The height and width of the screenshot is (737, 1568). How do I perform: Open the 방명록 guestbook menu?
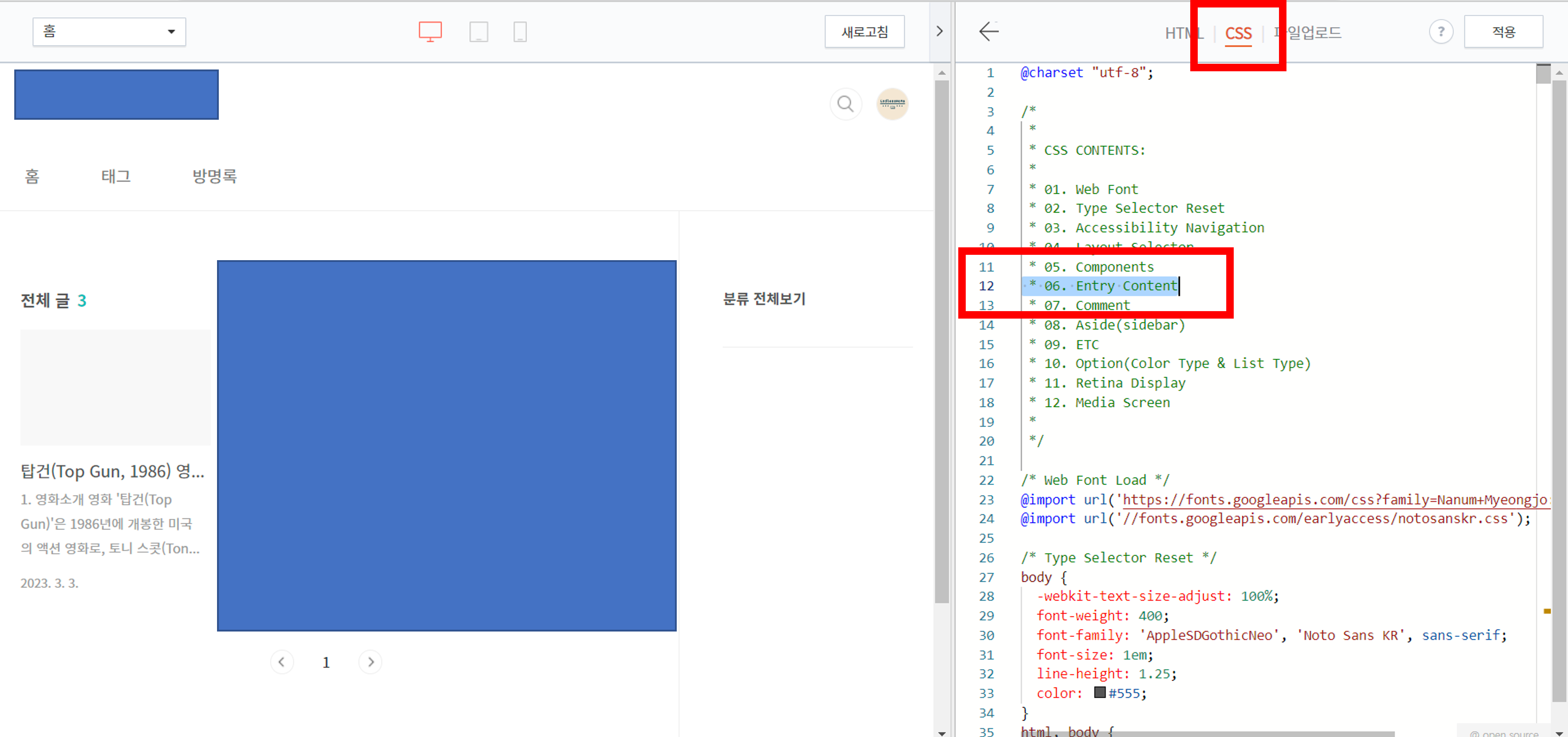(214, 176)
